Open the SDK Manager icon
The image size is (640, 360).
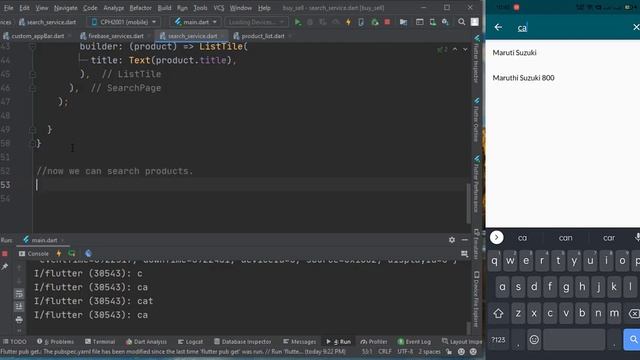pyautogui.click(x=445, y=22)
